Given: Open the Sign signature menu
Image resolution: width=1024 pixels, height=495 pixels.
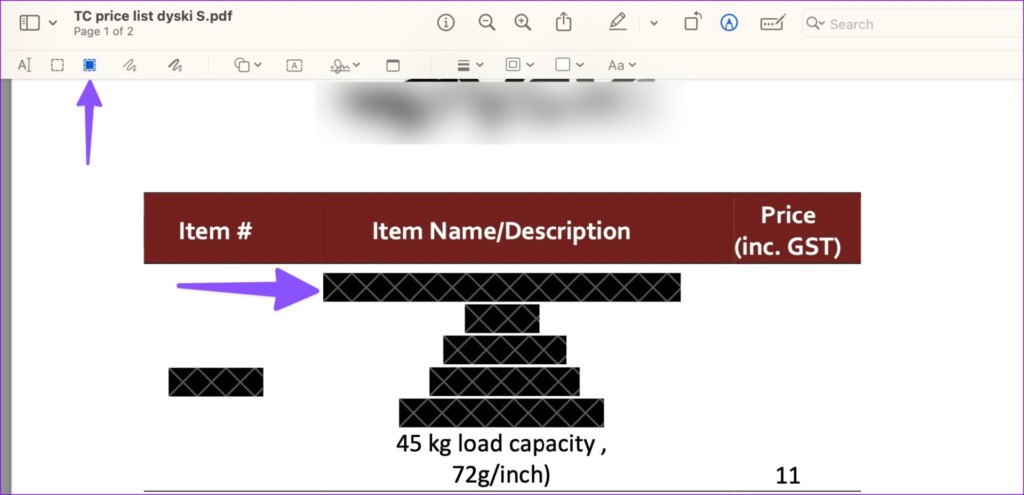Looking at the screenshot, I should (346, 65).
